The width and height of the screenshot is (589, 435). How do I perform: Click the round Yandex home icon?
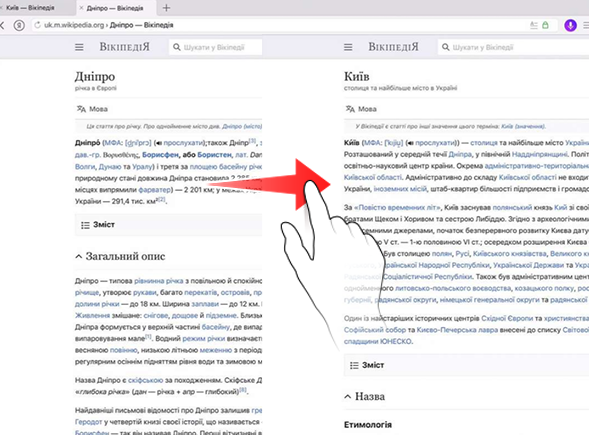[19, 25]
